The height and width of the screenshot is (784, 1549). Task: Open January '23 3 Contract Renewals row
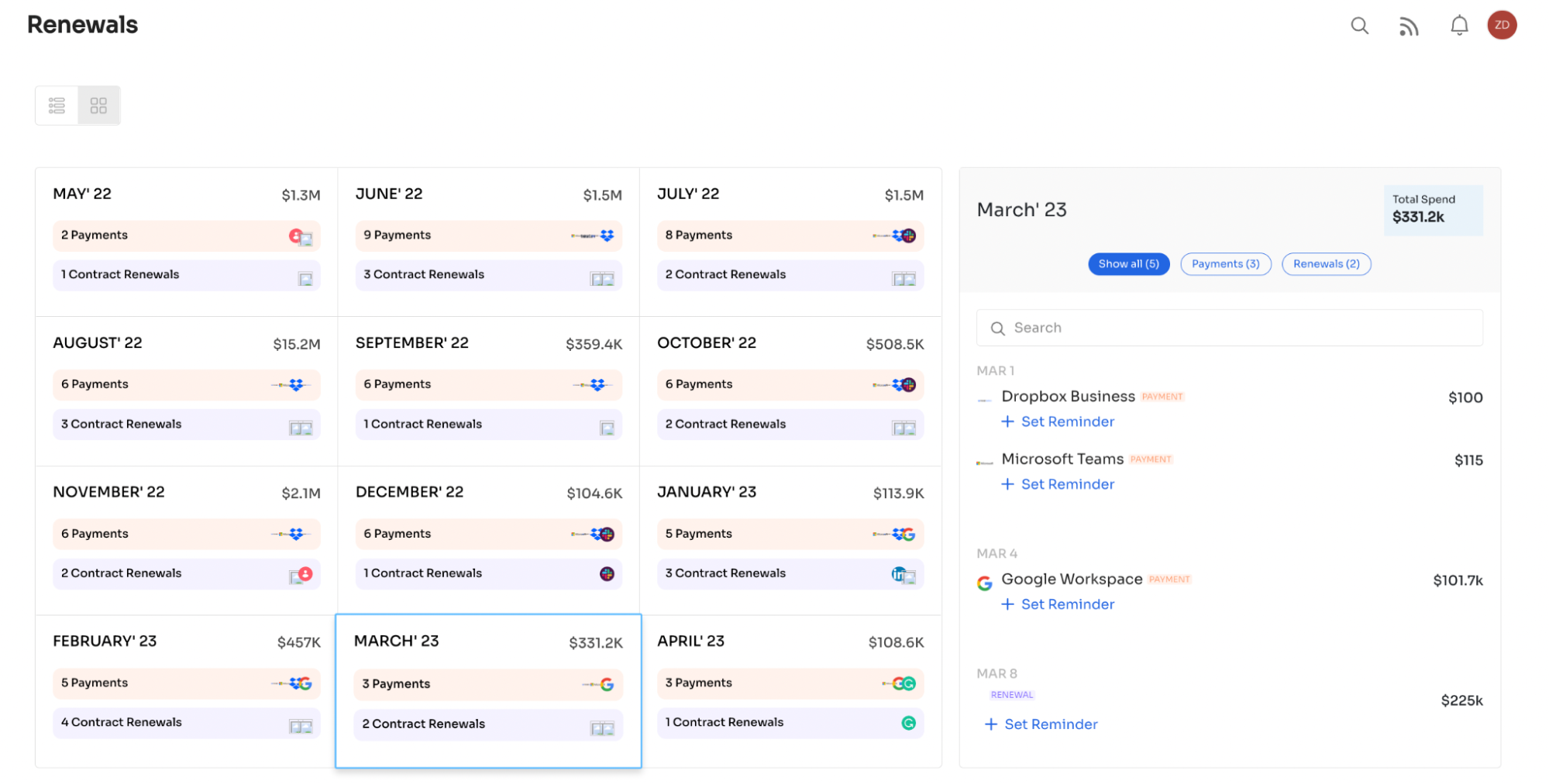tap(790, 574)
